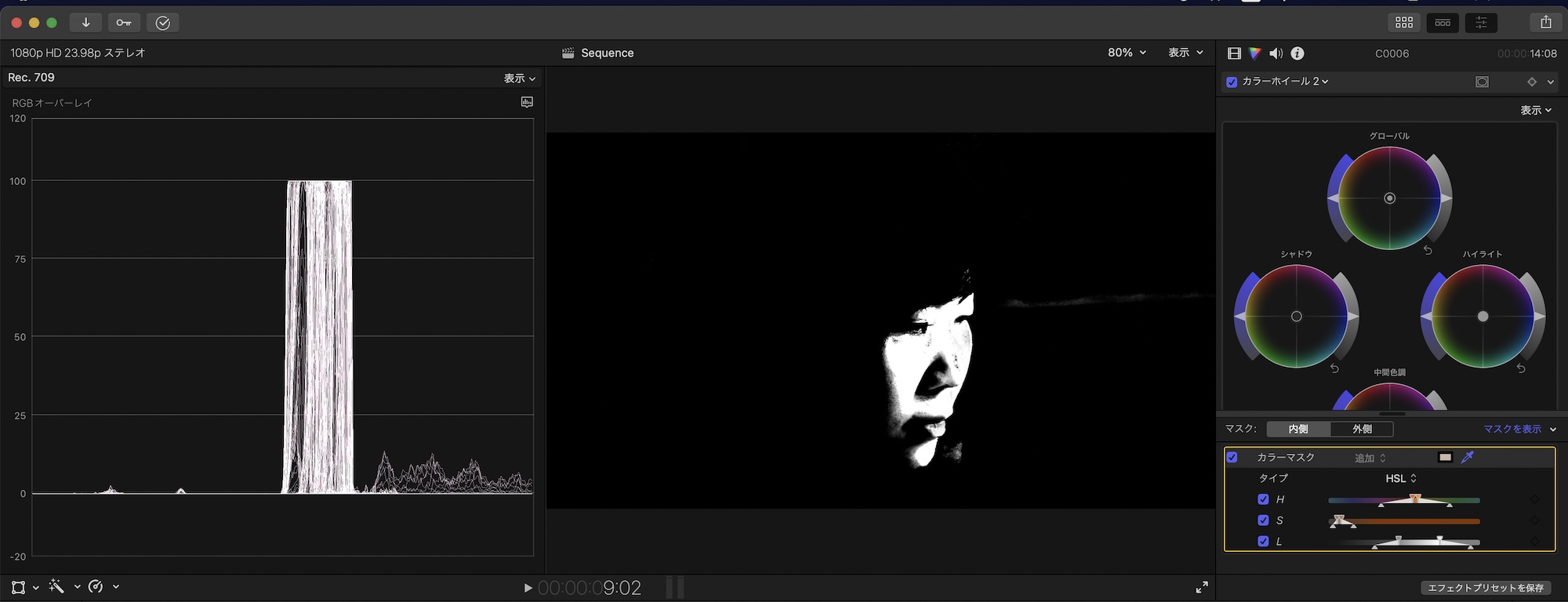Expand the HSL type dropdown
The height and width of the screenshot is (602, 1568).
1400,478
